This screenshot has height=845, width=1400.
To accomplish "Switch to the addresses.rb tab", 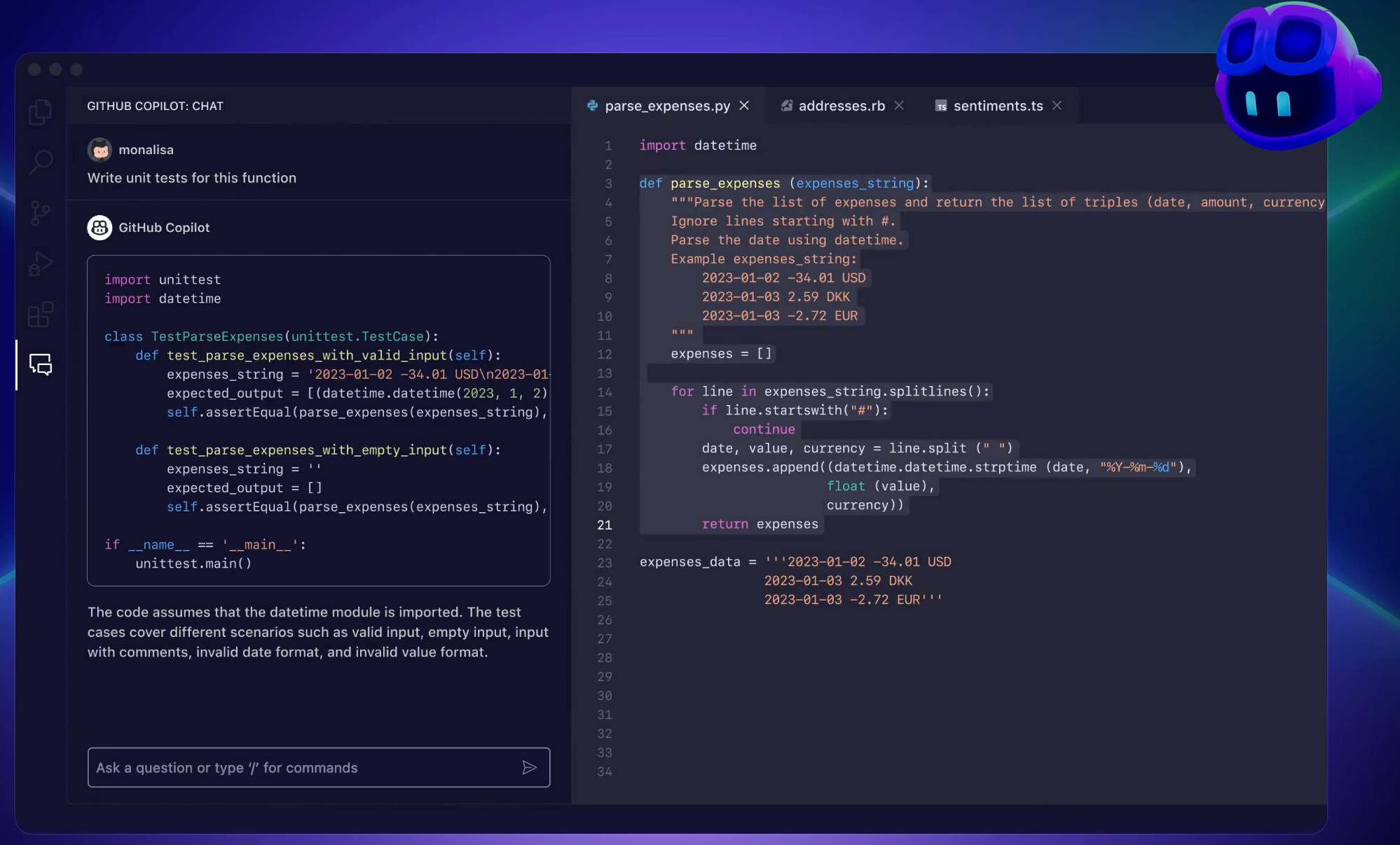I will [841, 106].
